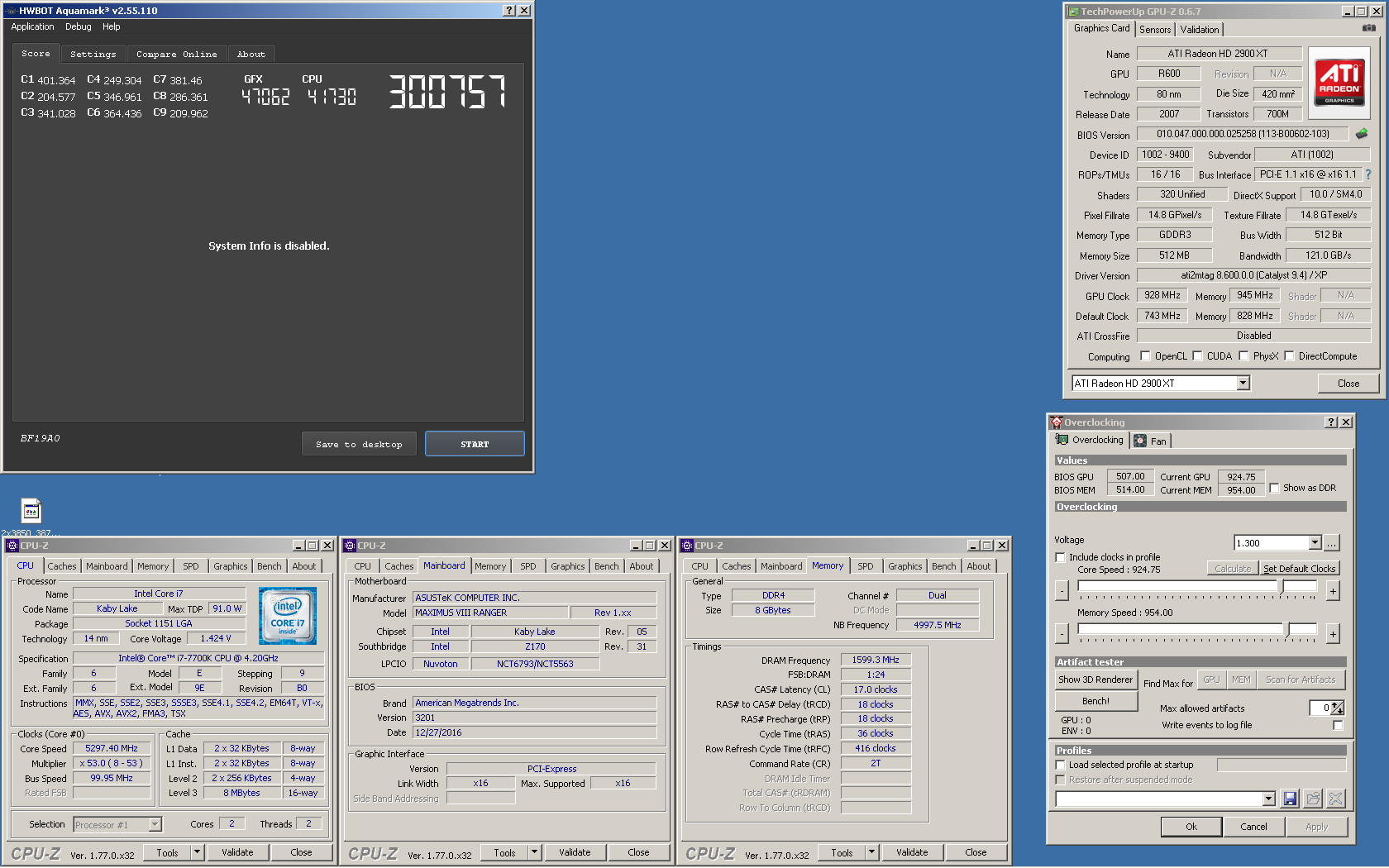Click the GPU-Z screenshot camera icon

point(1369,28)
